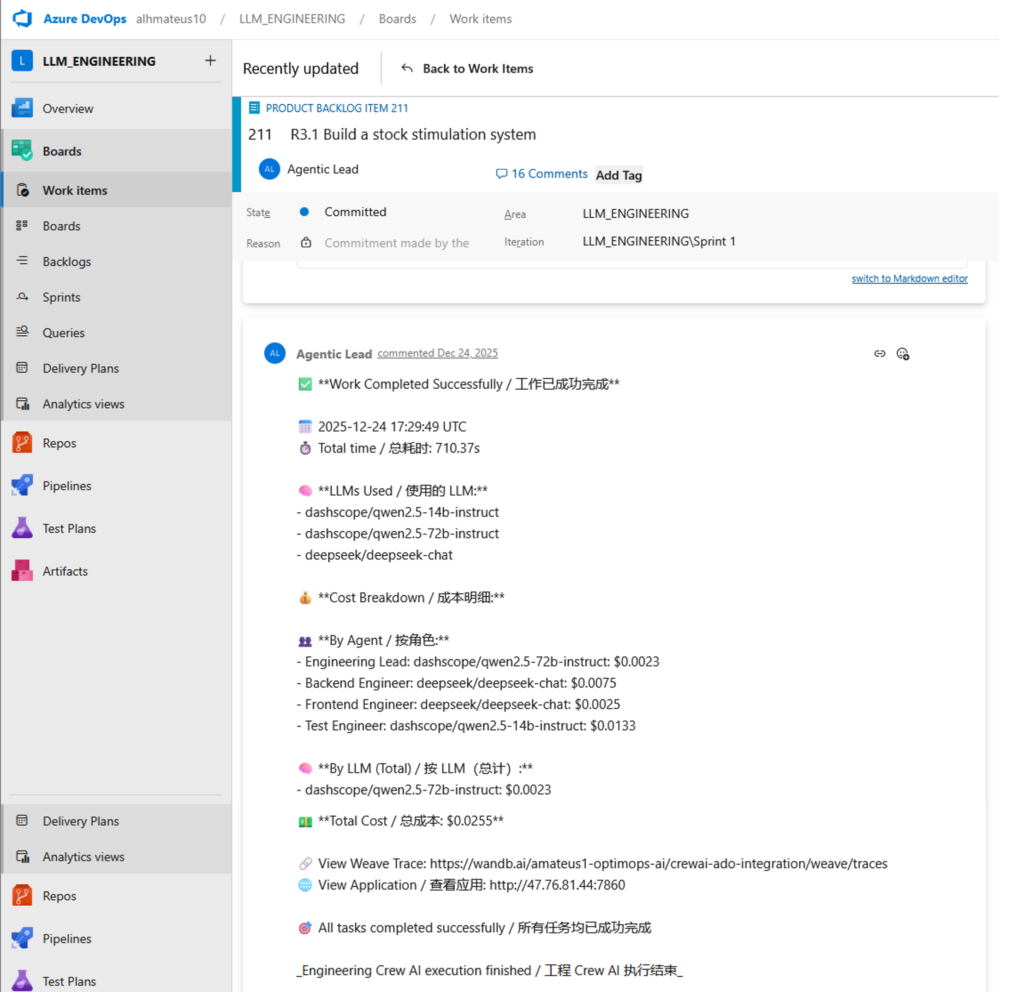Screen dimensions: 1024x992
Task: Open the upper Test Plans hub icon
Action: tap(22, 528)
